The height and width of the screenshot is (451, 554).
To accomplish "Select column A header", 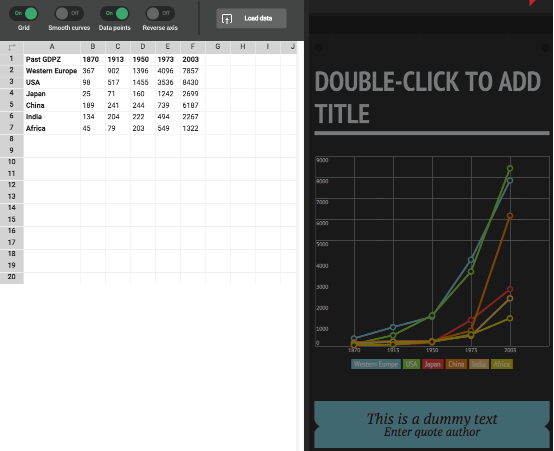I will (52, 47).
